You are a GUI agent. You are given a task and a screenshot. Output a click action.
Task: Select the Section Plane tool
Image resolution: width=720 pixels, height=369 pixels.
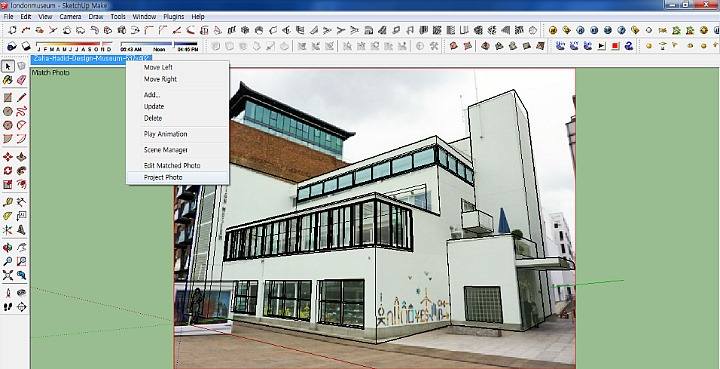point(22,307)
